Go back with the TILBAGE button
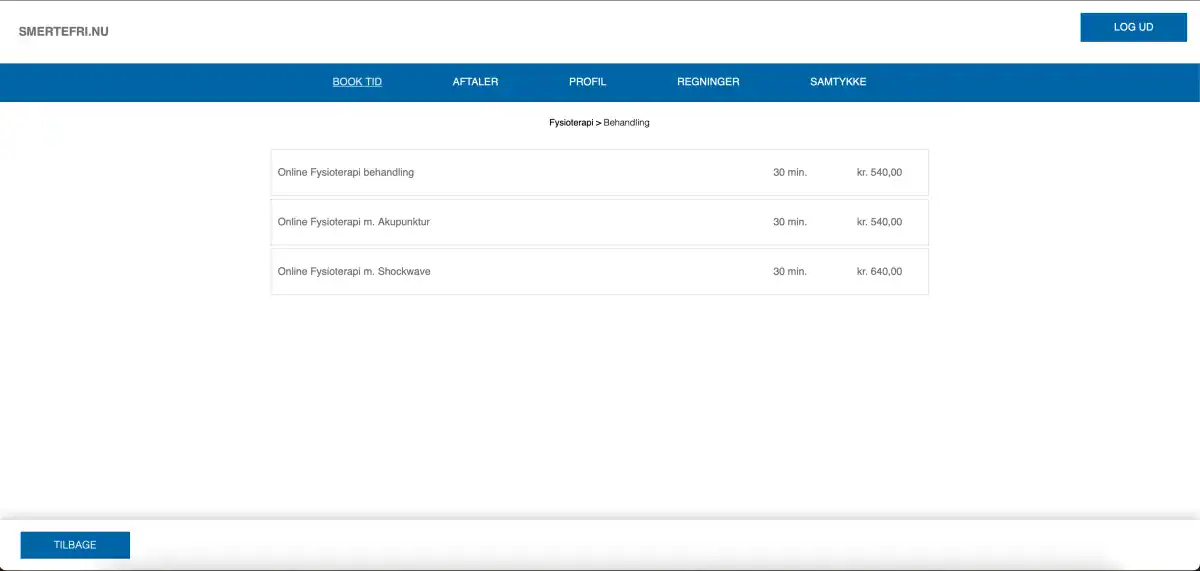The image size is (1200, 571). click(x=75, y=545)
